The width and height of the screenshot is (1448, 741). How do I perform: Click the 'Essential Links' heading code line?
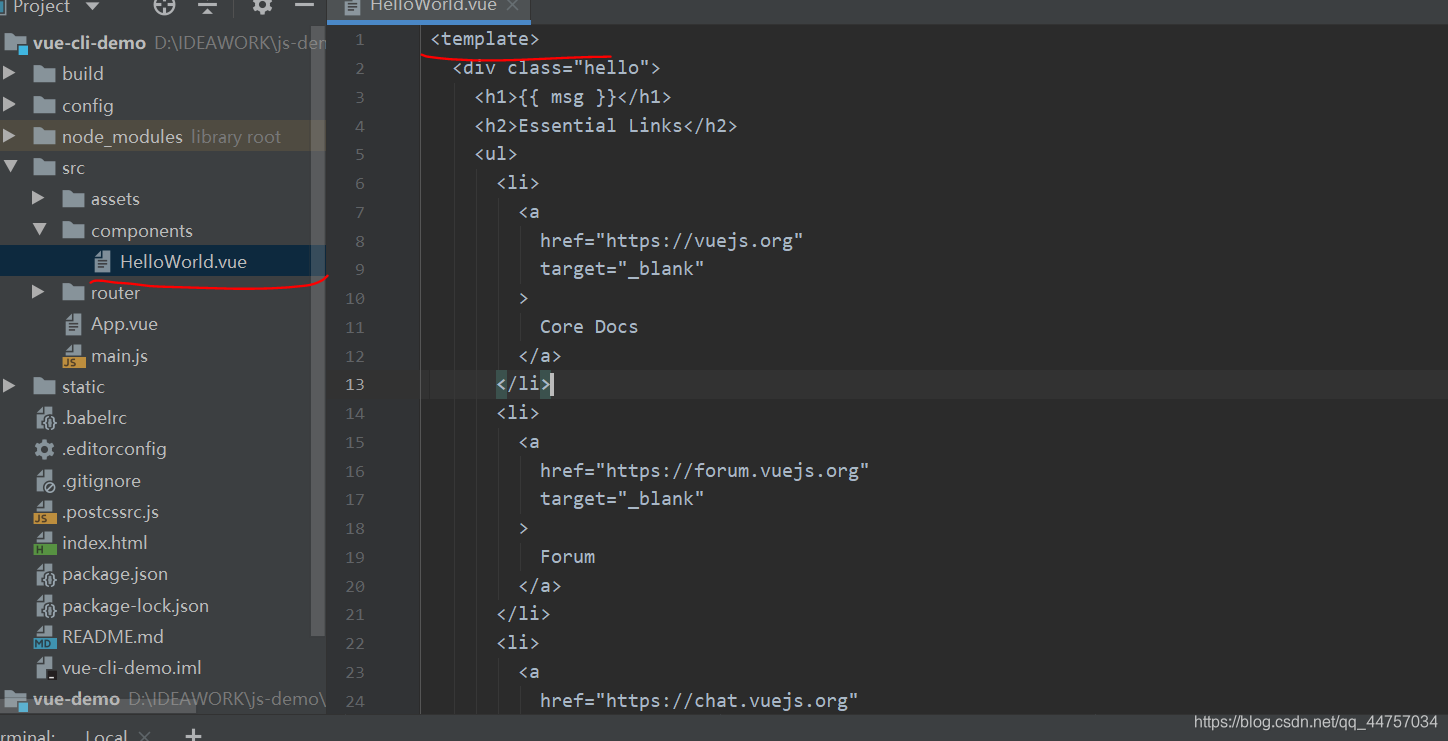point(606,126)
